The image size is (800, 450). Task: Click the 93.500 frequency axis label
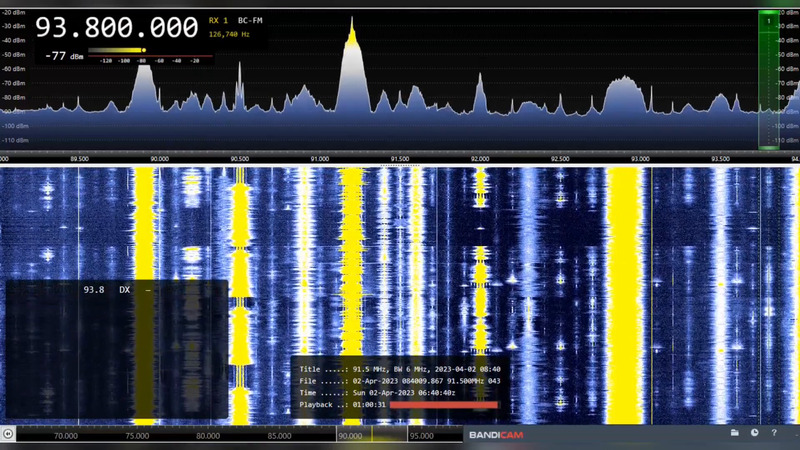tap(720, 159)
